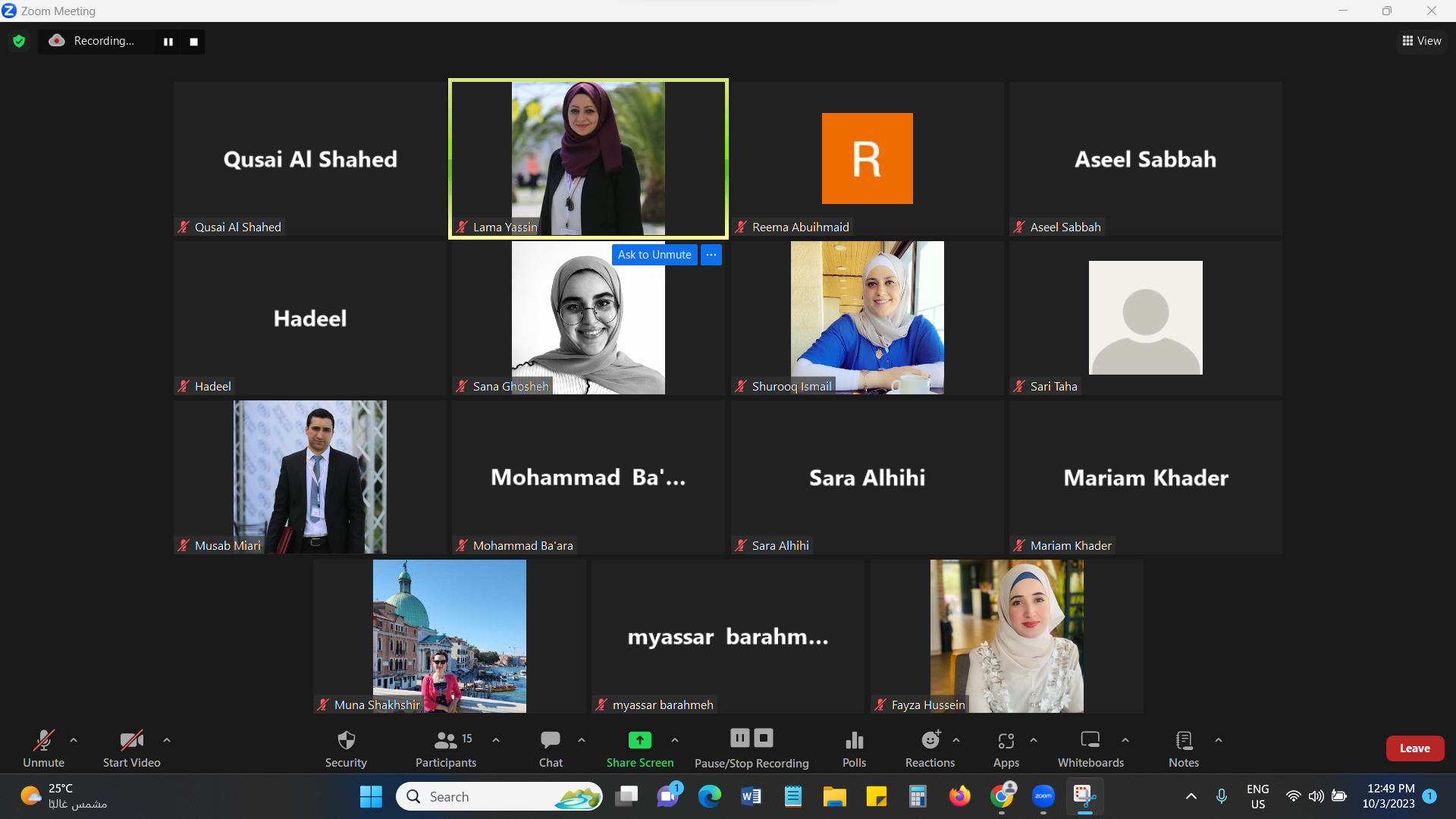Open the View layout menu

[x=1422, y=41]
